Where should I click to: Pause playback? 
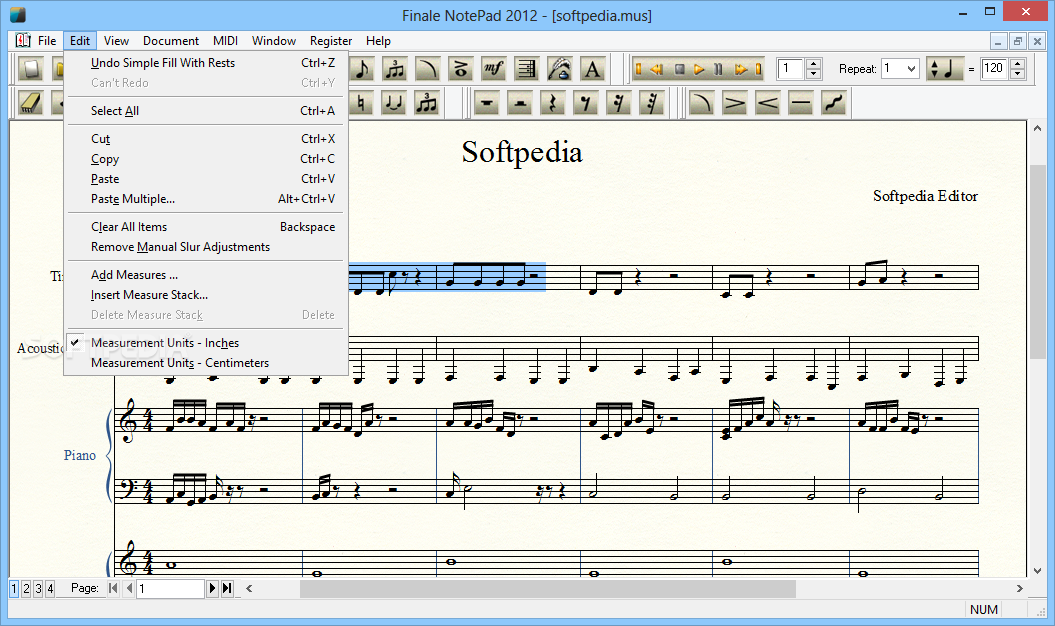(x=719, y=69)
